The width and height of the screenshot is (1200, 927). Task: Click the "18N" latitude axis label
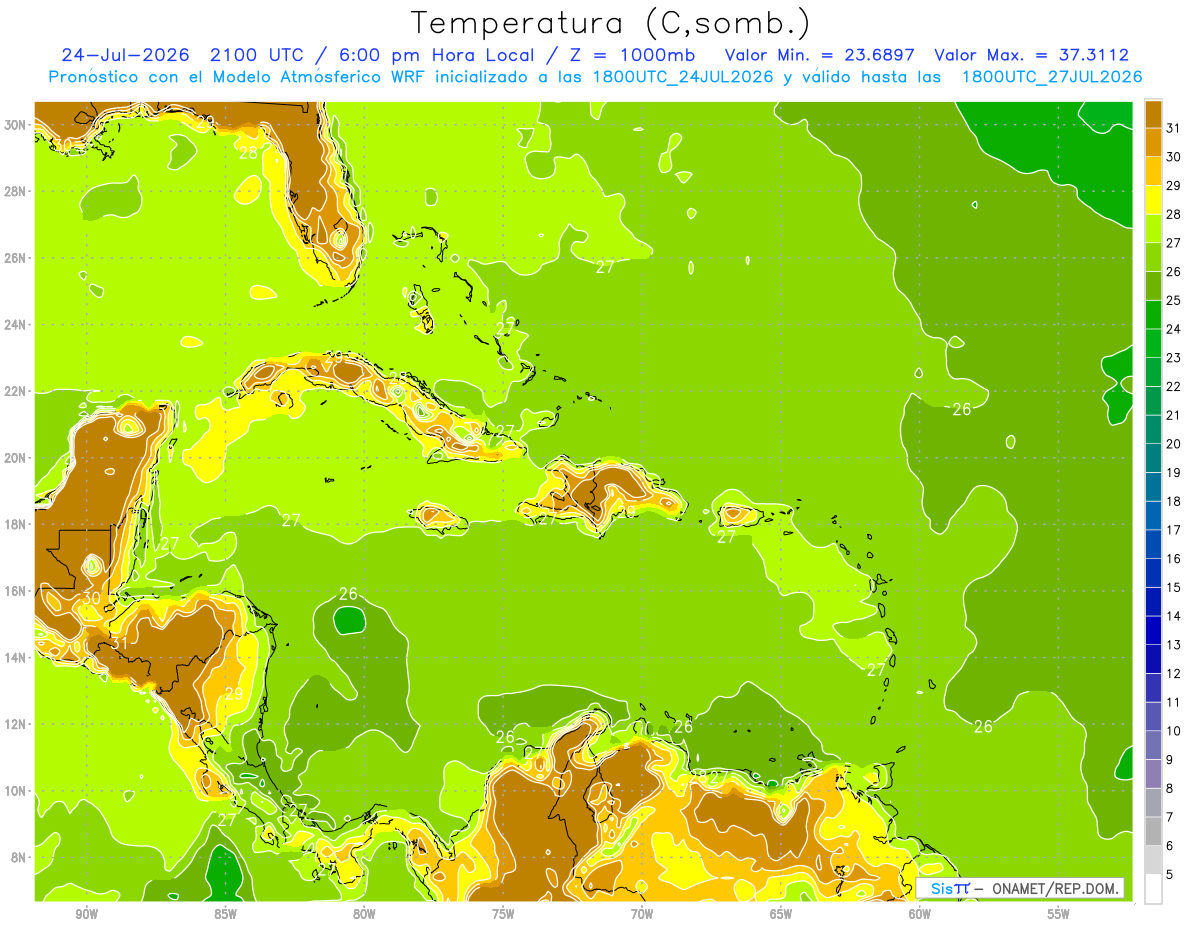(16, 524)
